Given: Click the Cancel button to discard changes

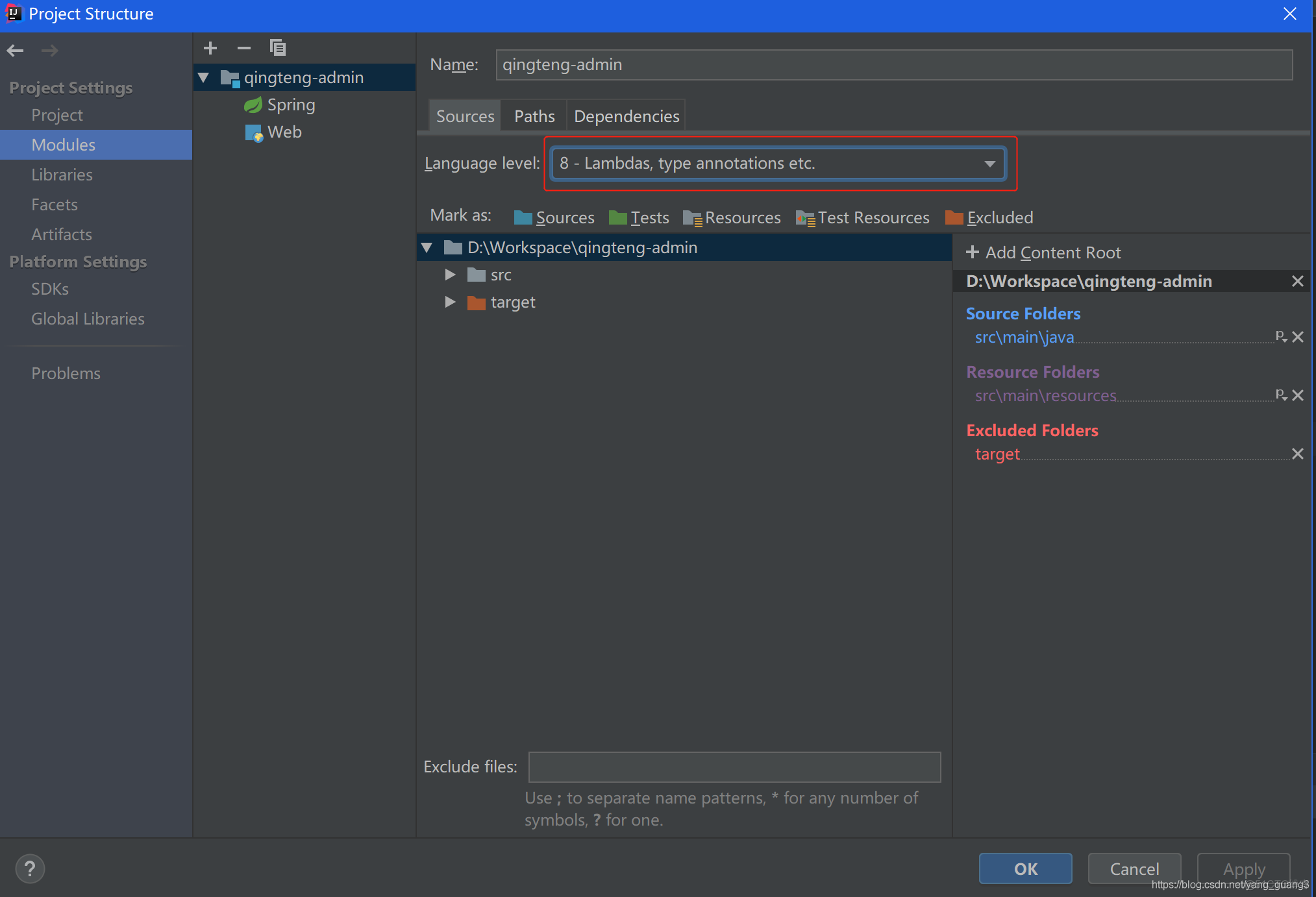Looking at the screenshot, I should point(1131,867).
